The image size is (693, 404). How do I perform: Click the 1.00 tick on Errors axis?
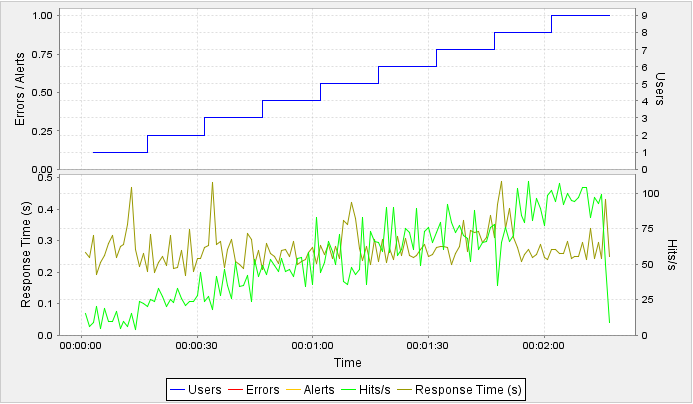(x=43, y=16)
